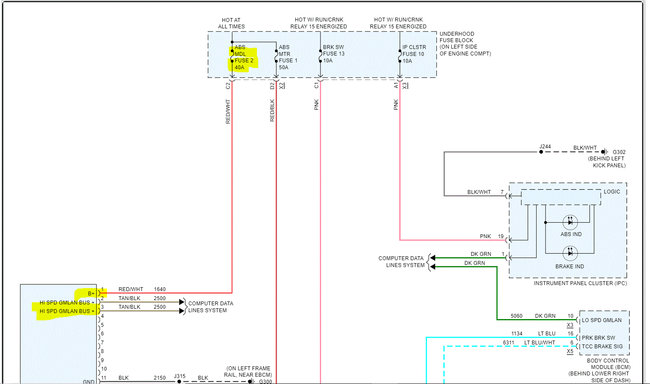Click circuit number 5060
650x384 pixels.
pyautogui.click(x=517, y=316)
